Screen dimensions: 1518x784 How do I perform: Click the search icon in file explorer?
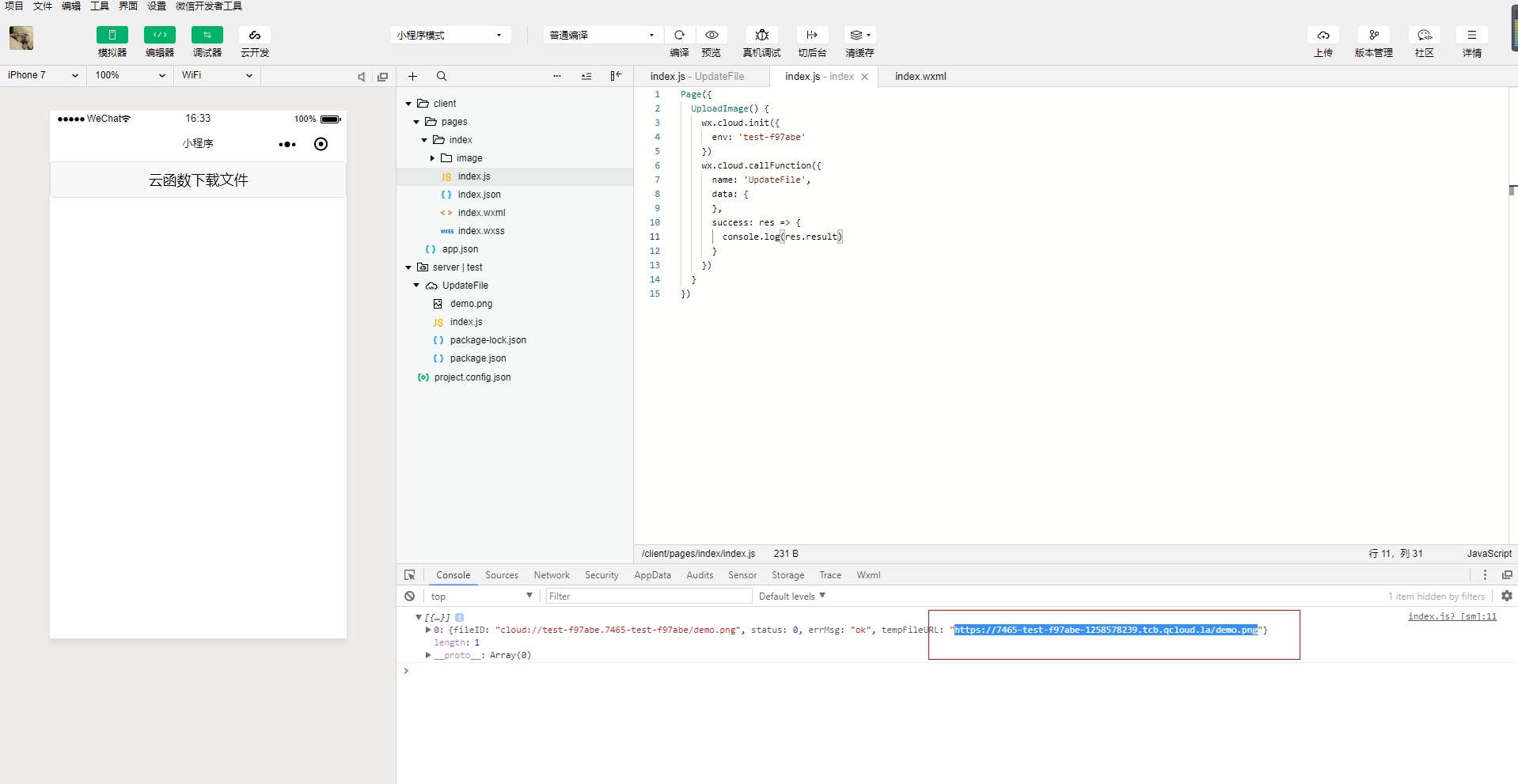pos(442,76)
